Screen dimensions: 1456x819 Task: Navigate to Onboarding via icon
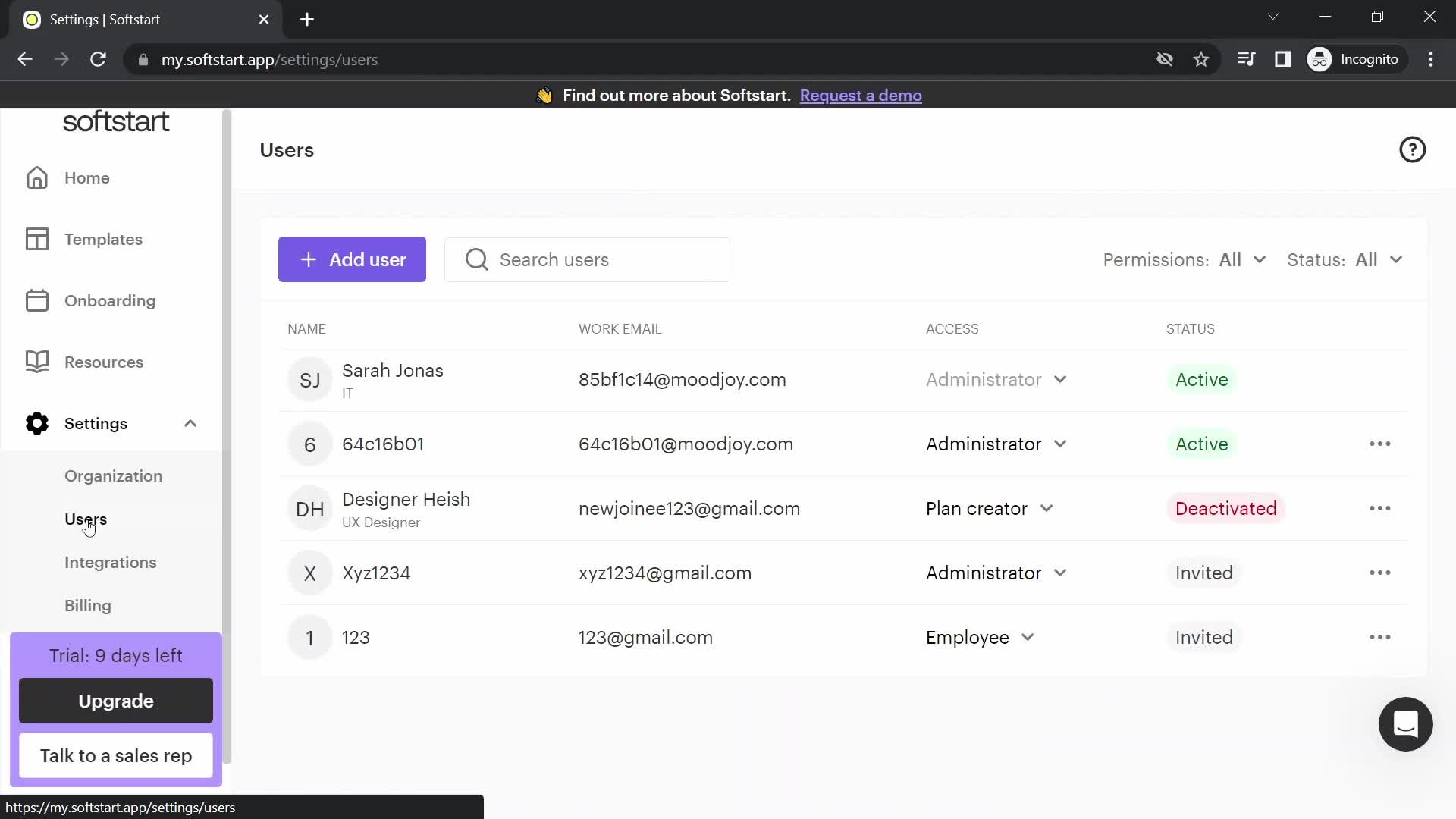(37, 301)
